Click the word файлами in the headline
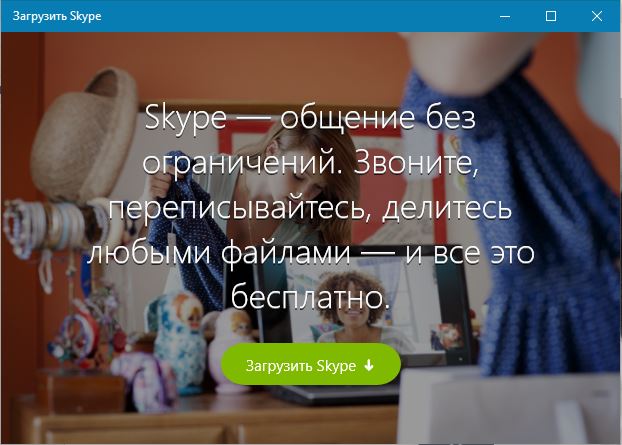Image resolution: width=622 pixels, height=445 pixels. [285, 254]
